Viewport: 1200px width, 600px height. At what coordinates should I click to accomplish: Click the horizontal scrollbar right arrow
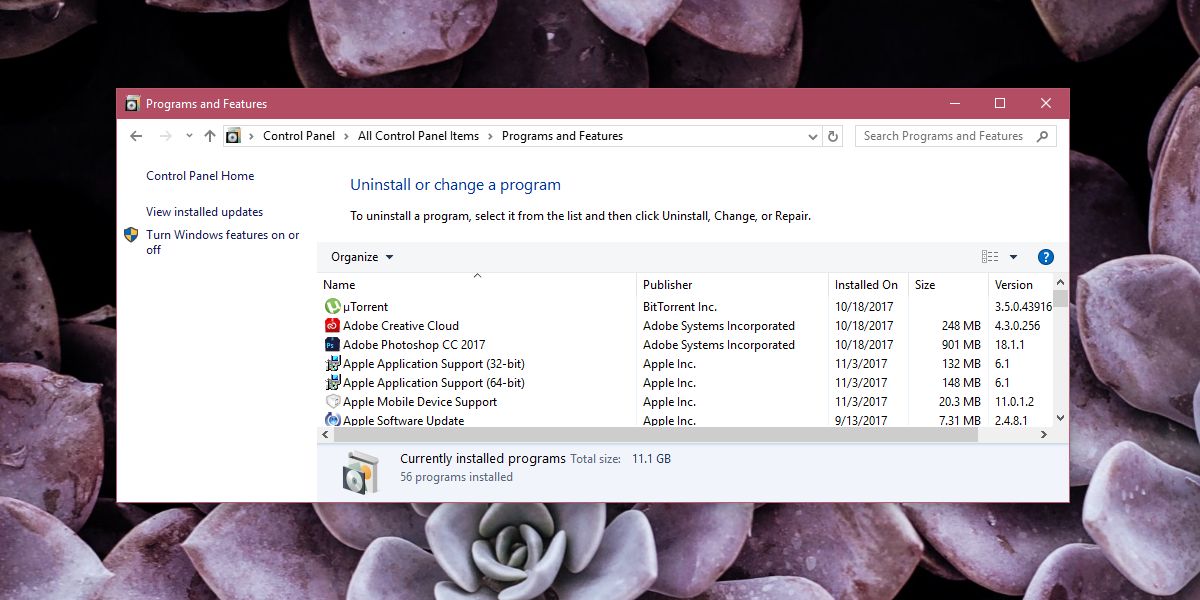pyautogui.click(x=1044, y=435)
